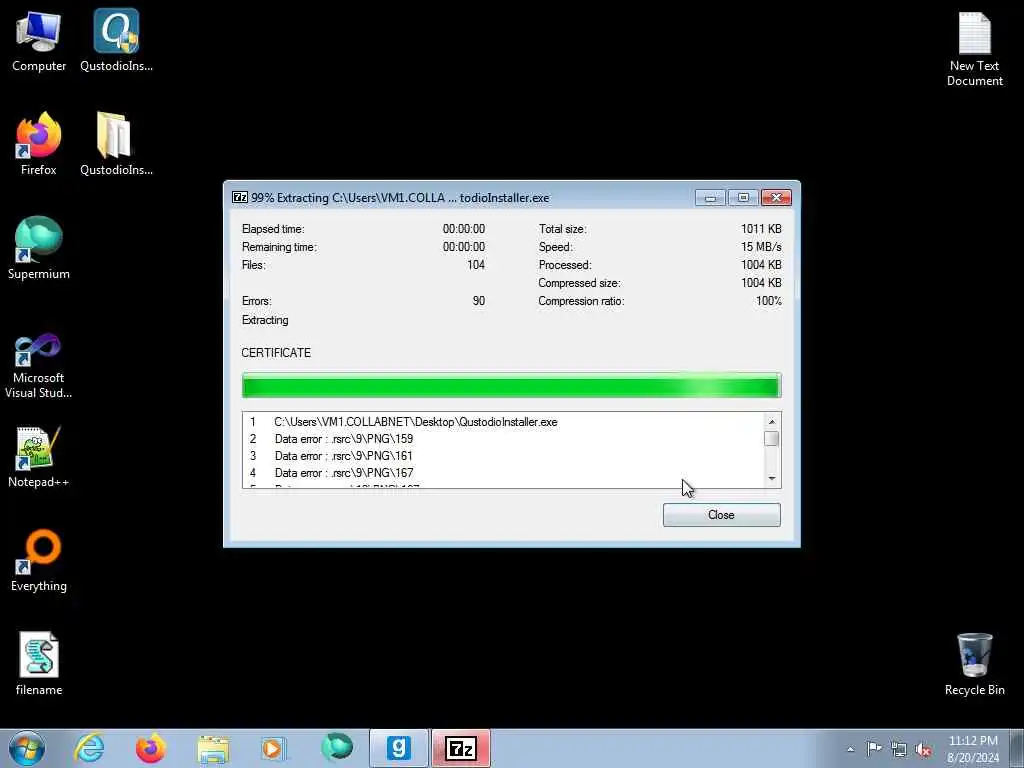The image size is (1024, 768).
Task: Launch Firefox from the taskbar
Action: click(150, 748)
